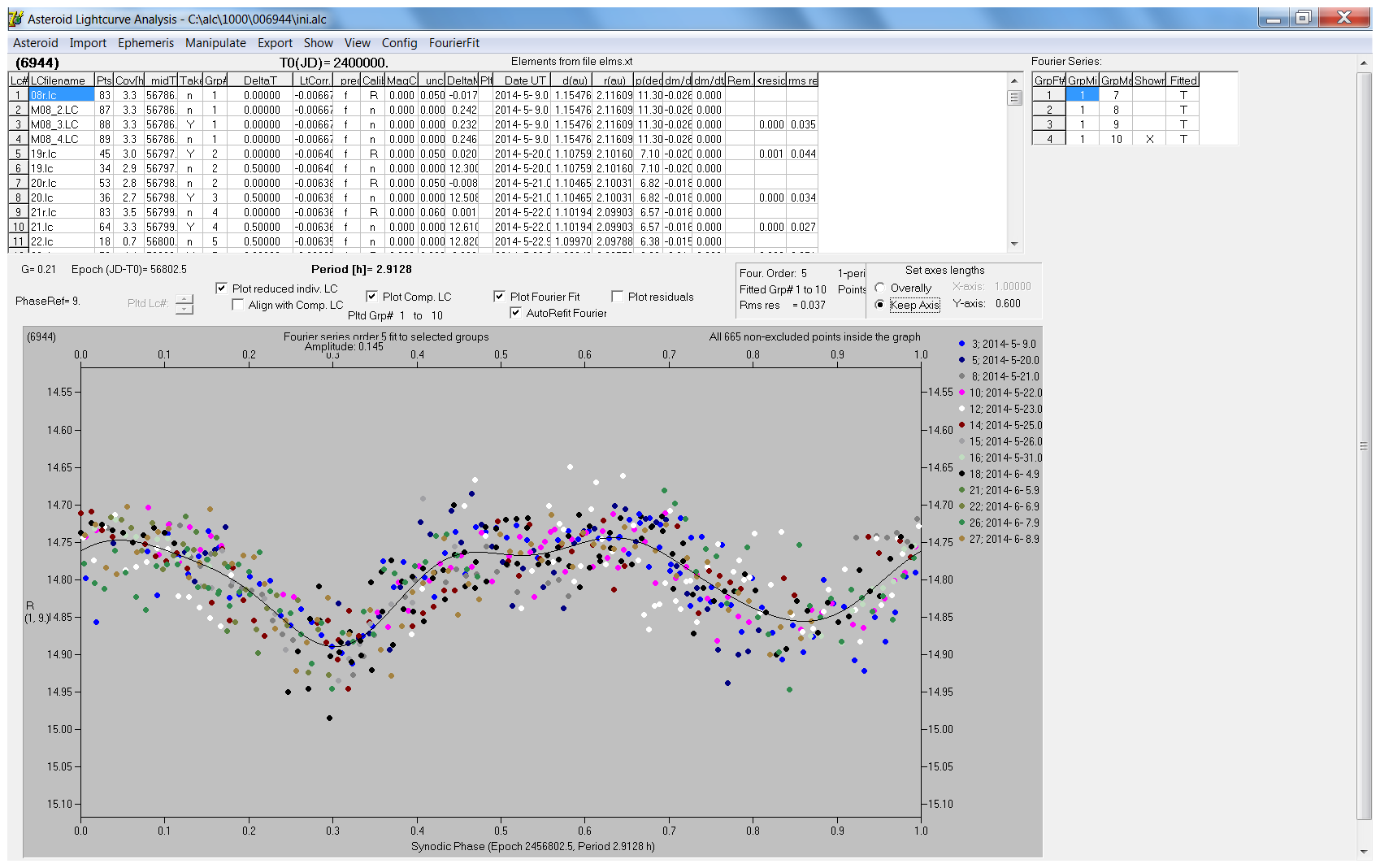Click the Fitted column header in Fourier Series
1380x868 pixels.
click(1183, 80)
